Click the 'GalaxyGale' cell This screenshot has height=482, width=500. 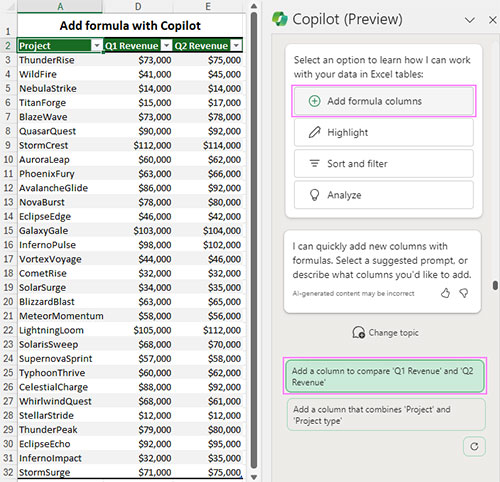coord(60,231)
